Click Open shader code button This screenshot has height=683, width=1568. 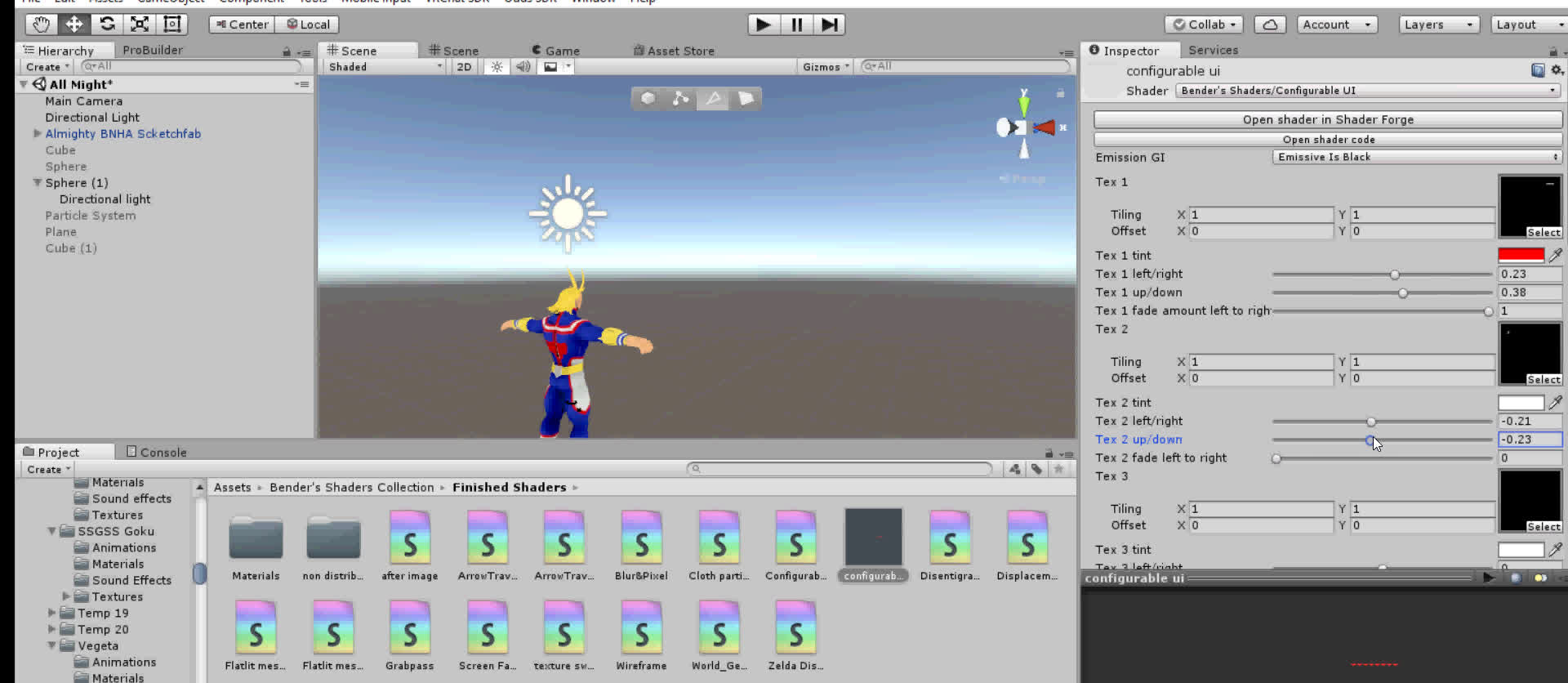point(1328,140)
